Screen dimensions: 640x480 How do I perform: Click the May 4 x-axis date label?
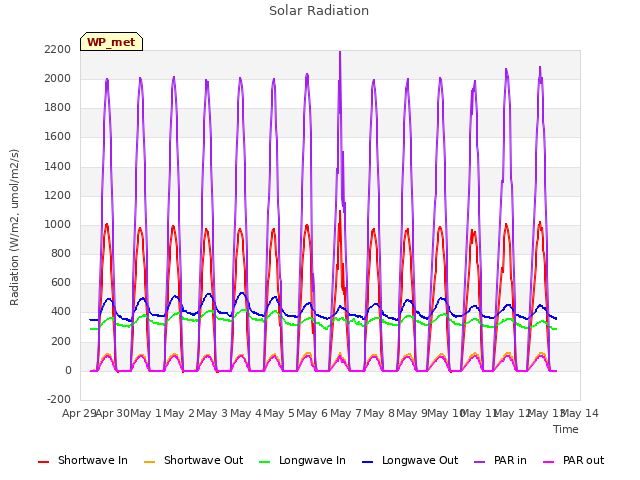click(x=246, y=413)
